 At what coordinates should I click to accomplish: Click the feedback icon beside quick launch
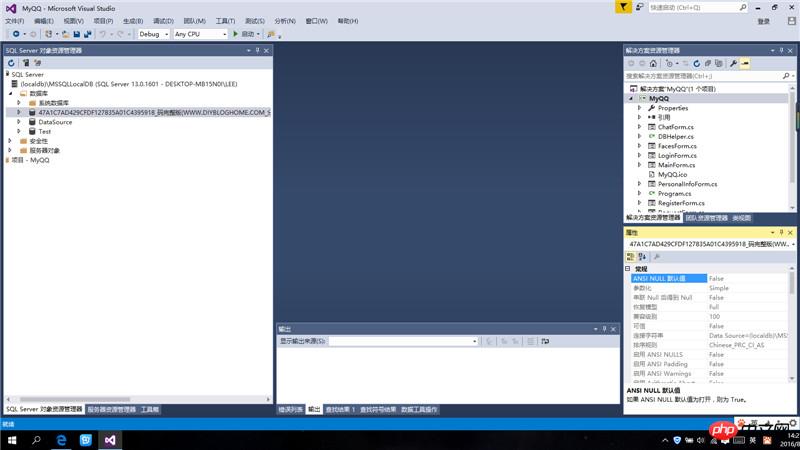point(639,7)
